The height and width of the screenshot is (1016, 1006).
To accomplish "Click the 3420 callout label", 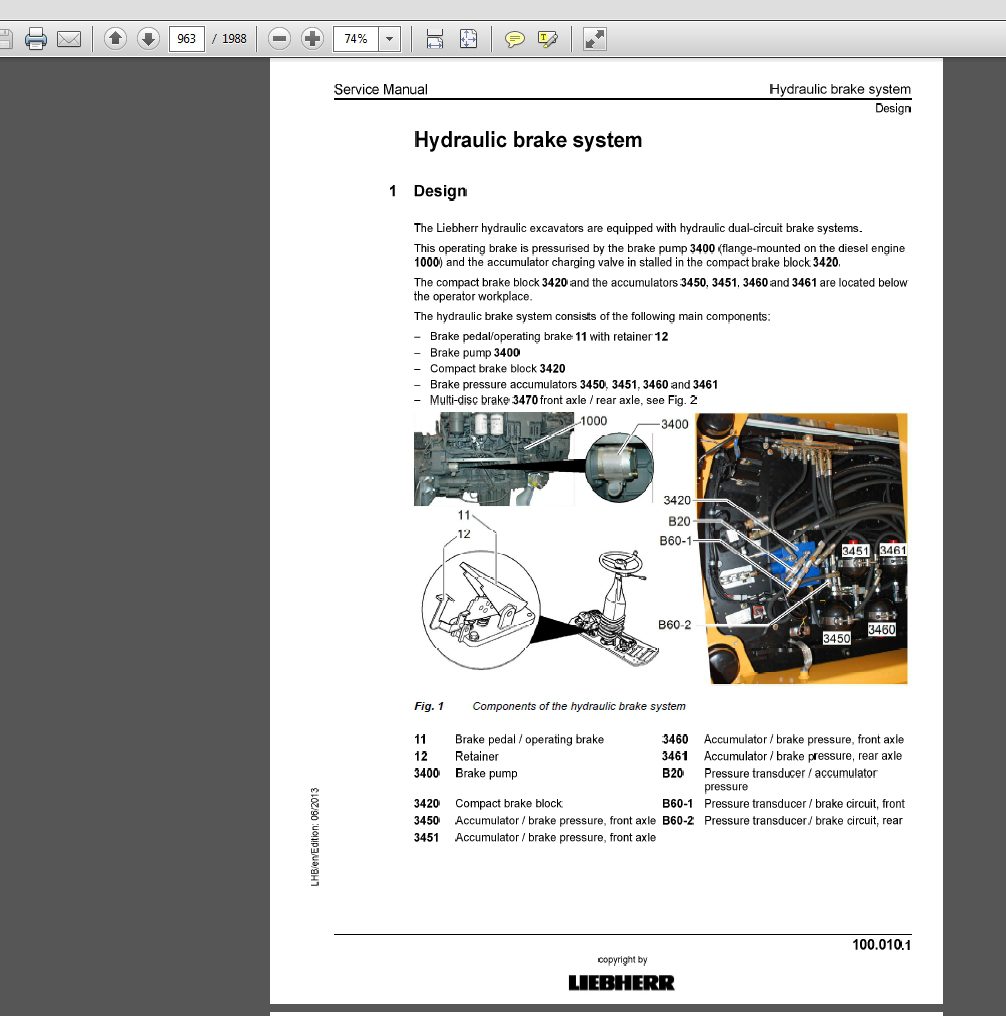I will [x=677, y=500].
